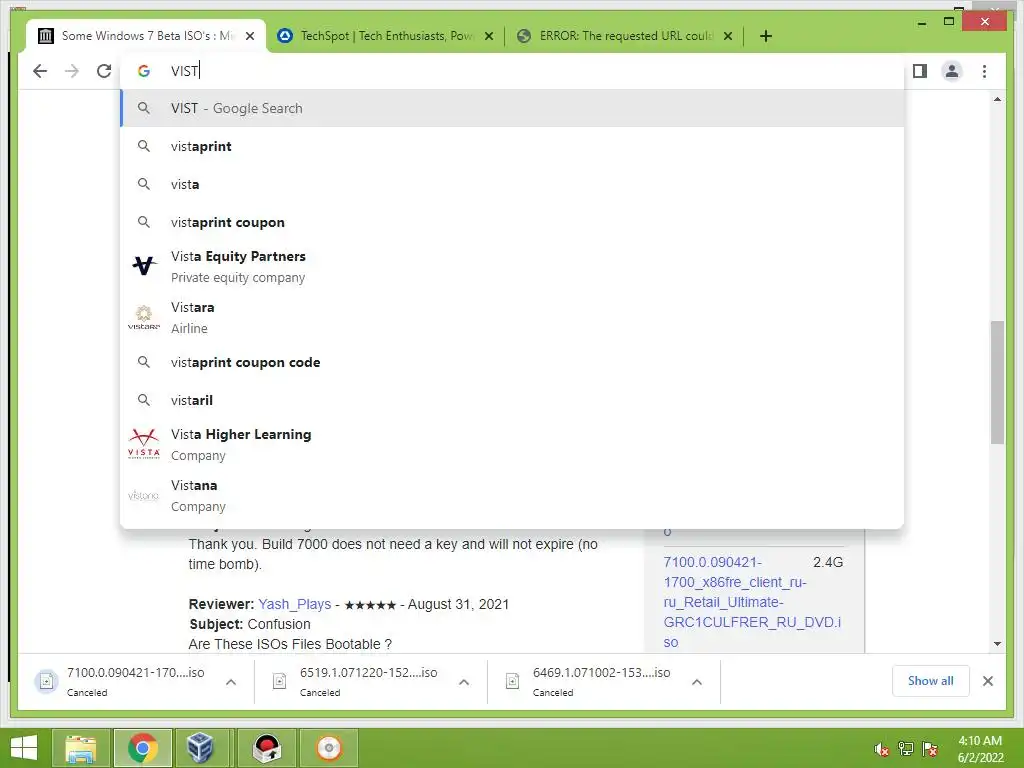Open File Explorer from the taskbar
The height and width of the screenshot is (768, 1024).
80,748
